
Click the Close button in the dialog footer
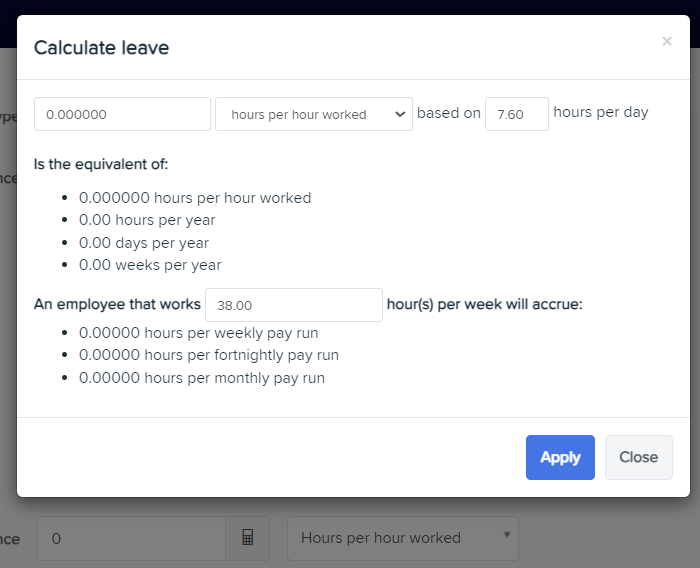point(638,457)
